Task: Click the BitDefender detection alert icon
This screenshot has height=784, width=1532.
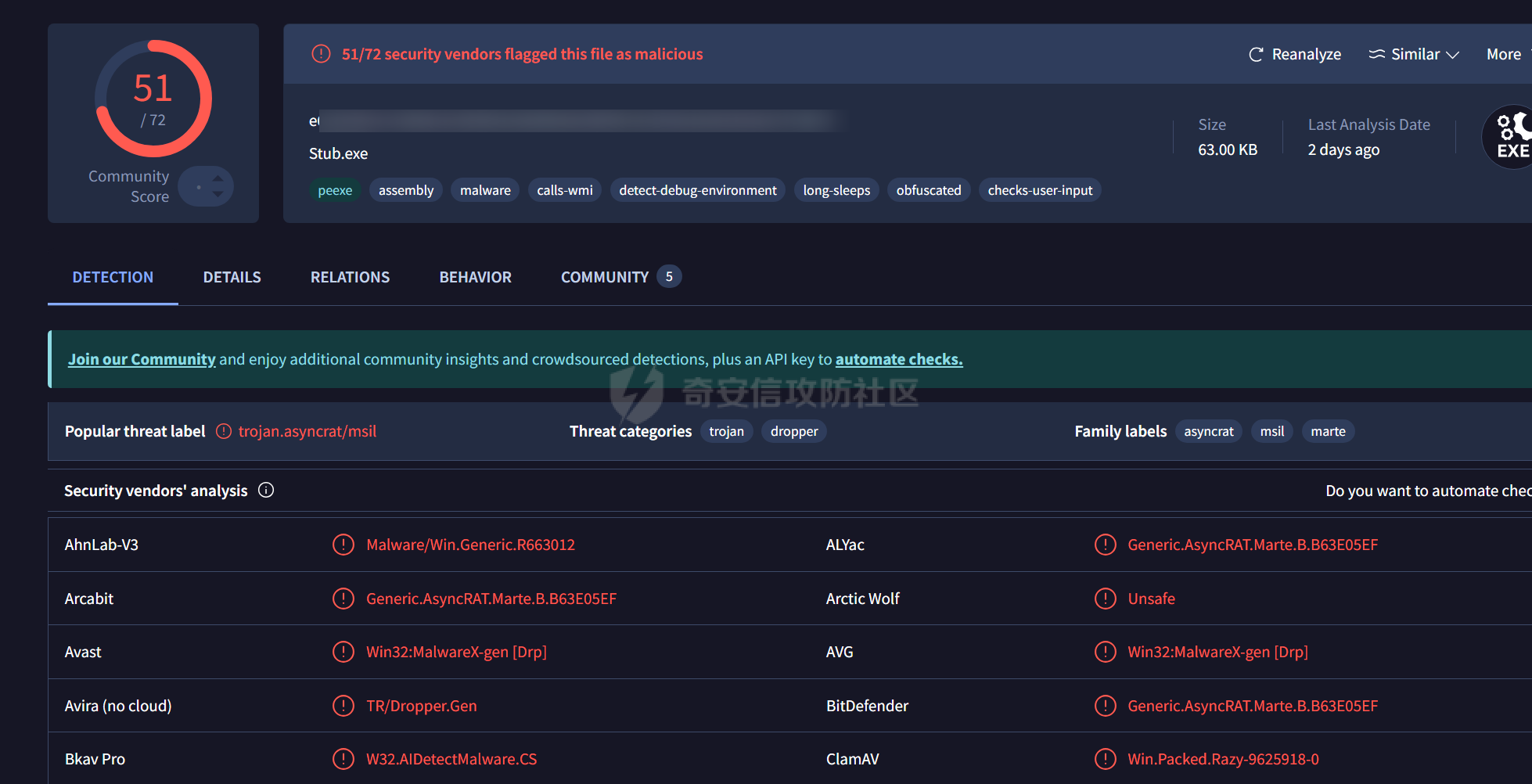Action: (x=1106, y=706)
